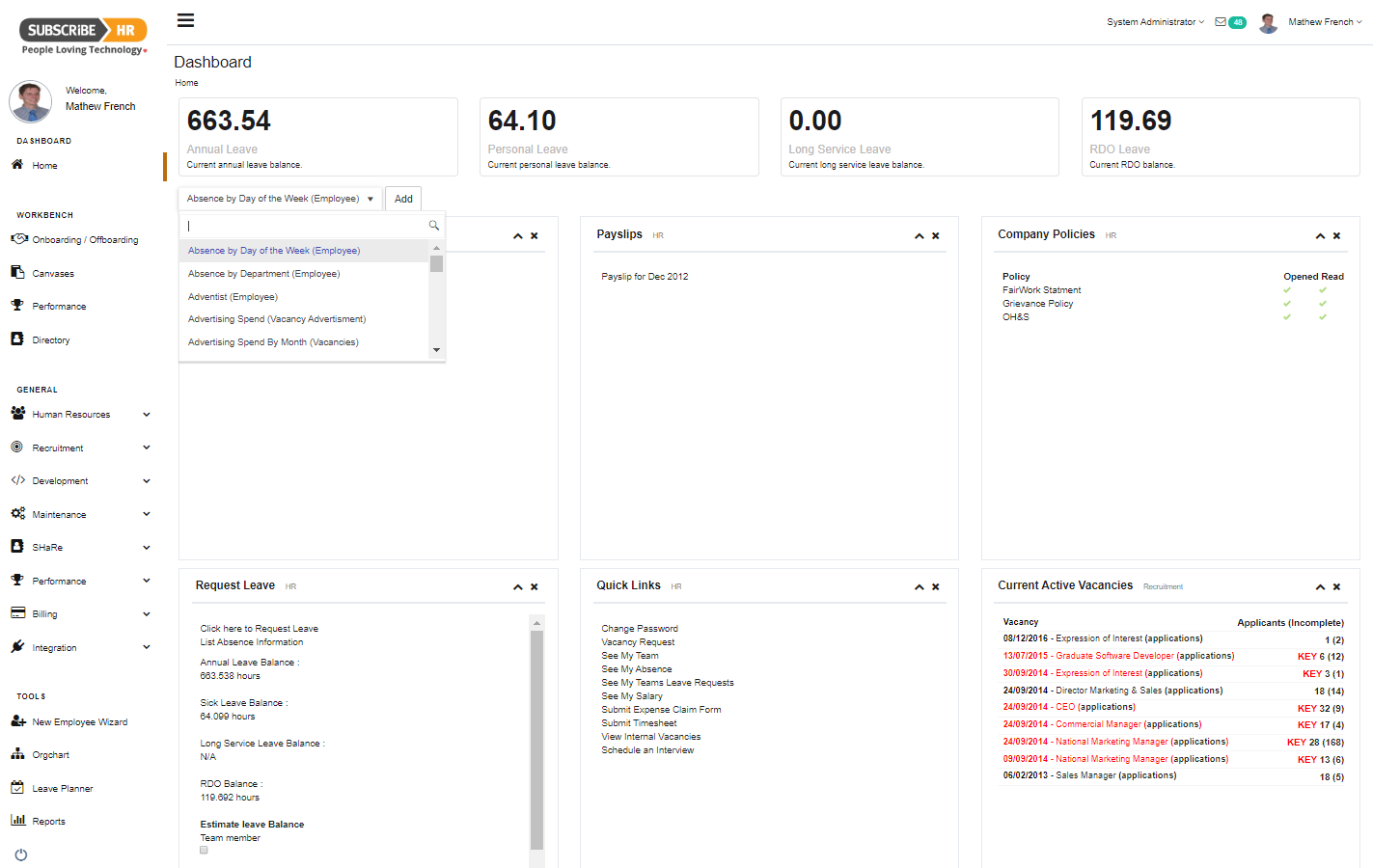The width and height of the screenshot is (1373, 868).
Task: Click the power logout icon
Action: coord(21,854)
